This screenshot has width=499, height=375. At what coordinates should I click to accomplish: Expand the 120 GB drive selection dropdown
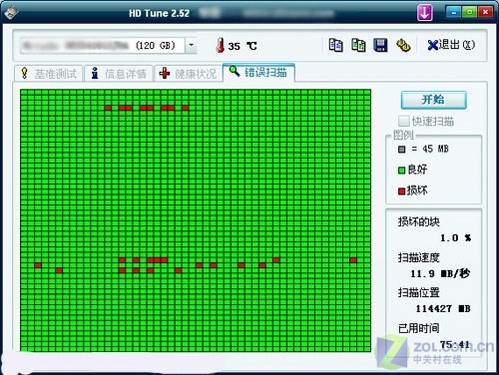coord(191,46)
